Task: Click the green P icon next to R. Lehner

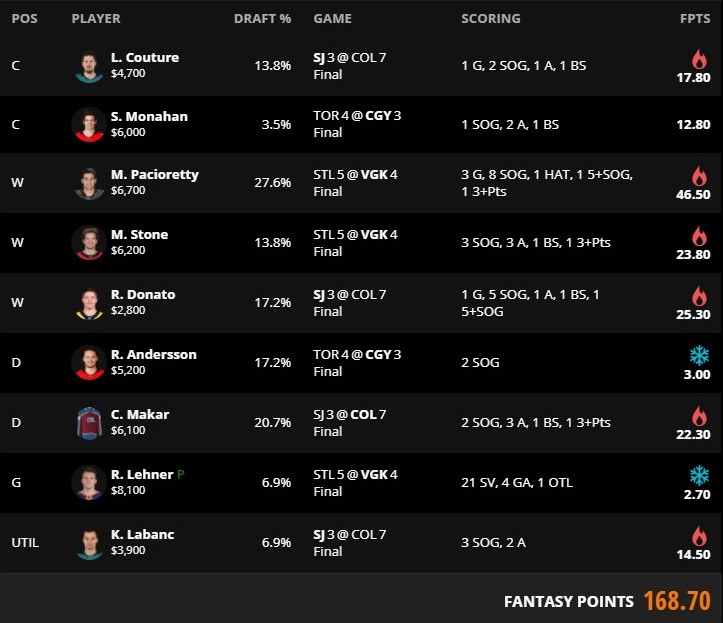Action: pos(180,475)
